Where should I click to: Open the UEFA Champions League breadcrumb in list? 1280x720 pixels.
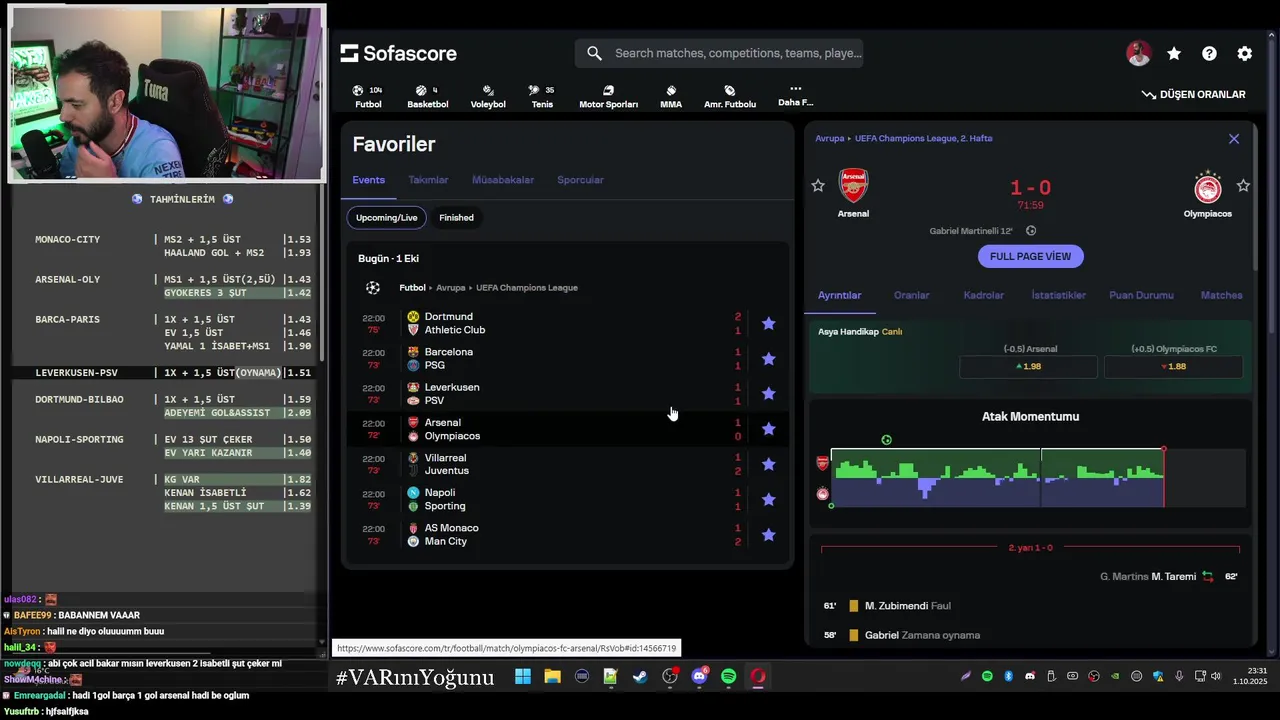(527, 288)
